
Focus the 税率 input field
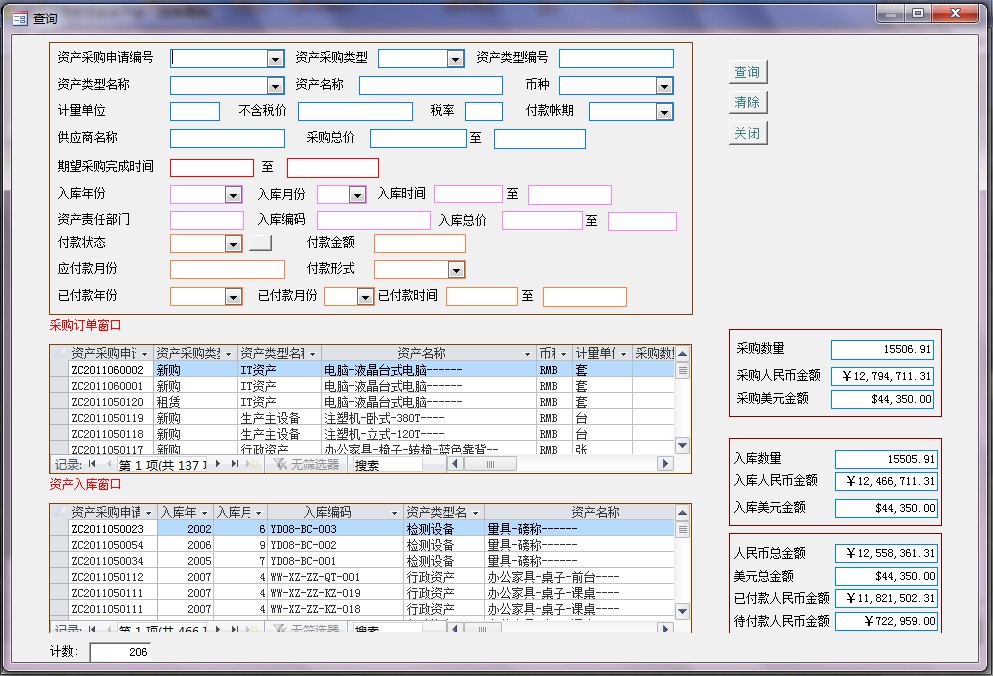(484, 112)
